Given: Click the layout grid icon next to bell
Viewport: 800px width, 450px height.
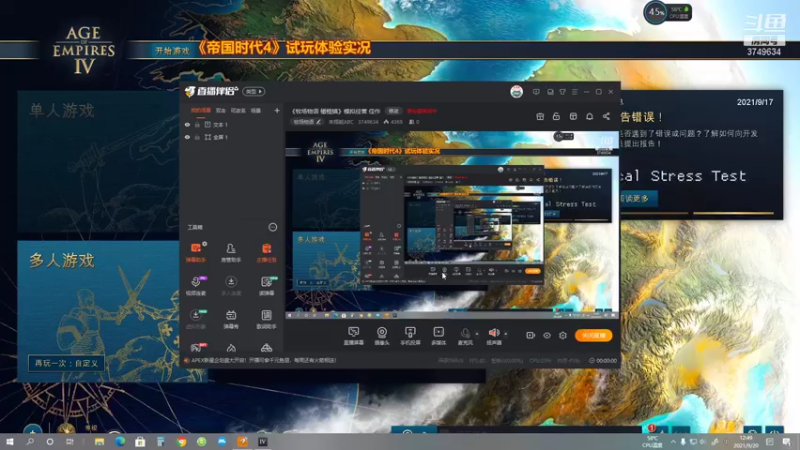Looking at the screenshot, I should (573, 116).
